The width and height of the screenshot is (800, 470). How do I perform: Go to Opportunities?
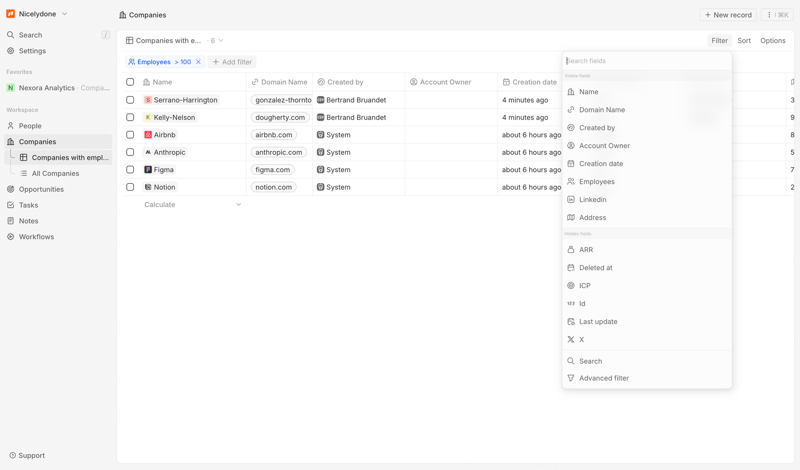[58, 189]
